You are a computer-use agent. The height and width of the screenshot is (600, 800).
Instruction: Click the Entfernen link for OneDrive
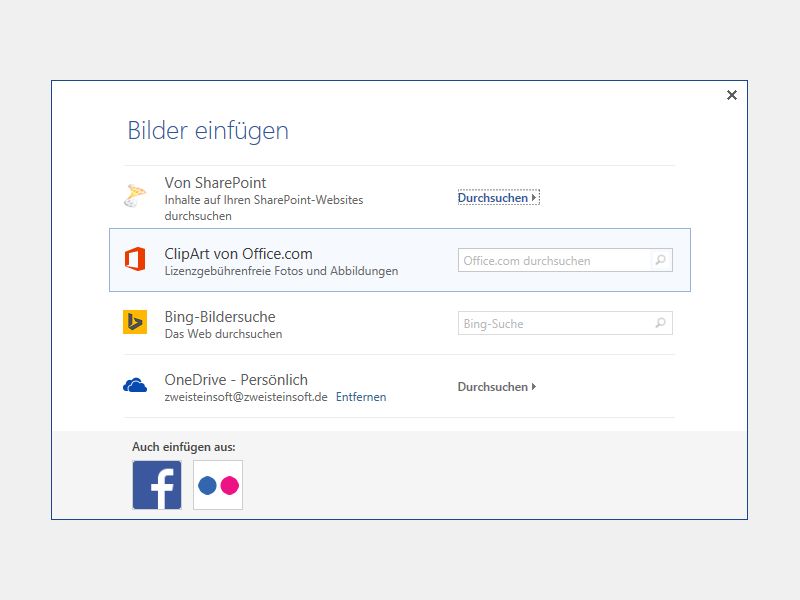coord(361,397)
